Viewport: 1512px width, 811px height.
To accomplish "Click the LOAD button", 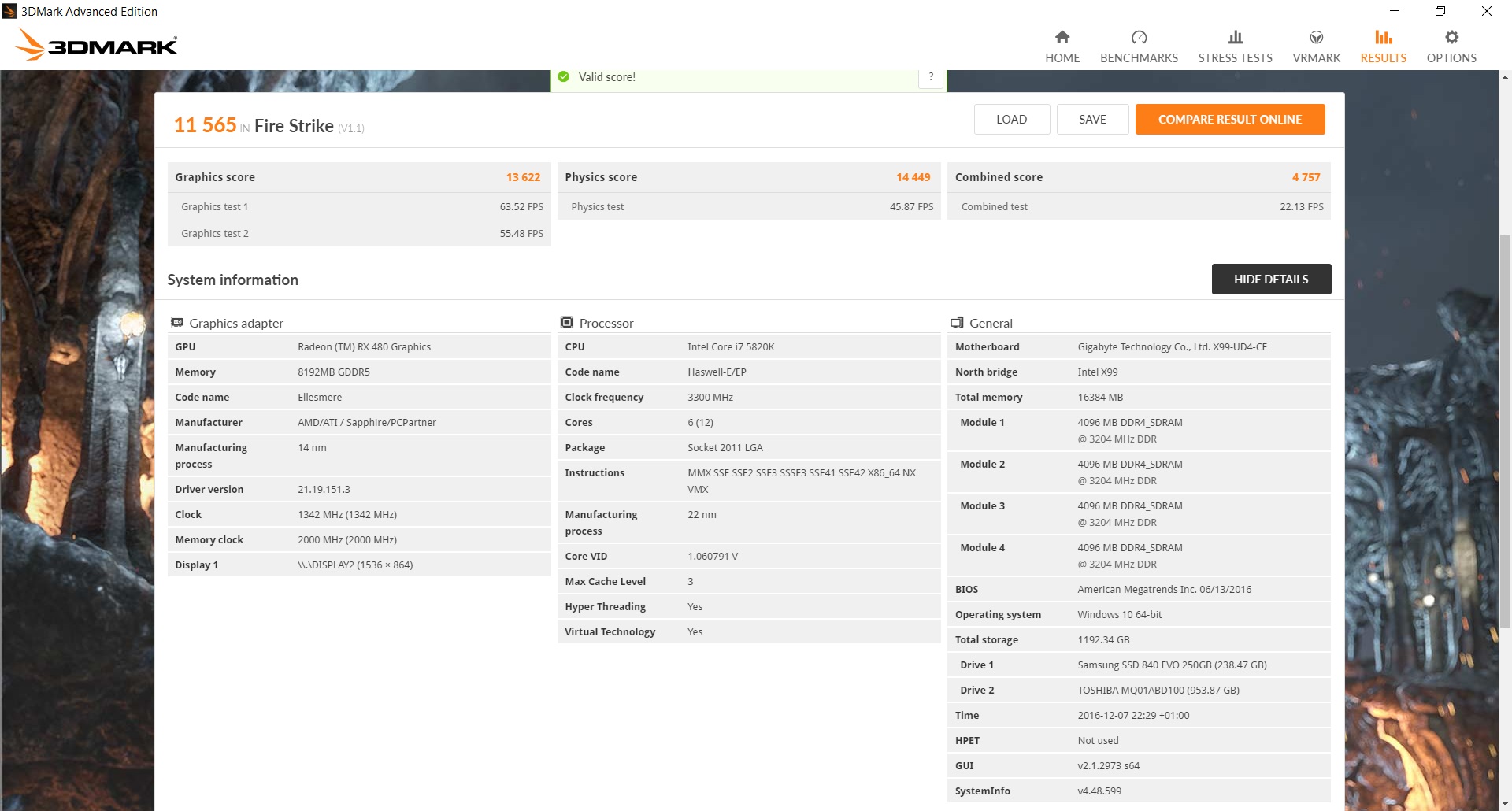I will (x=1012, y=120).
